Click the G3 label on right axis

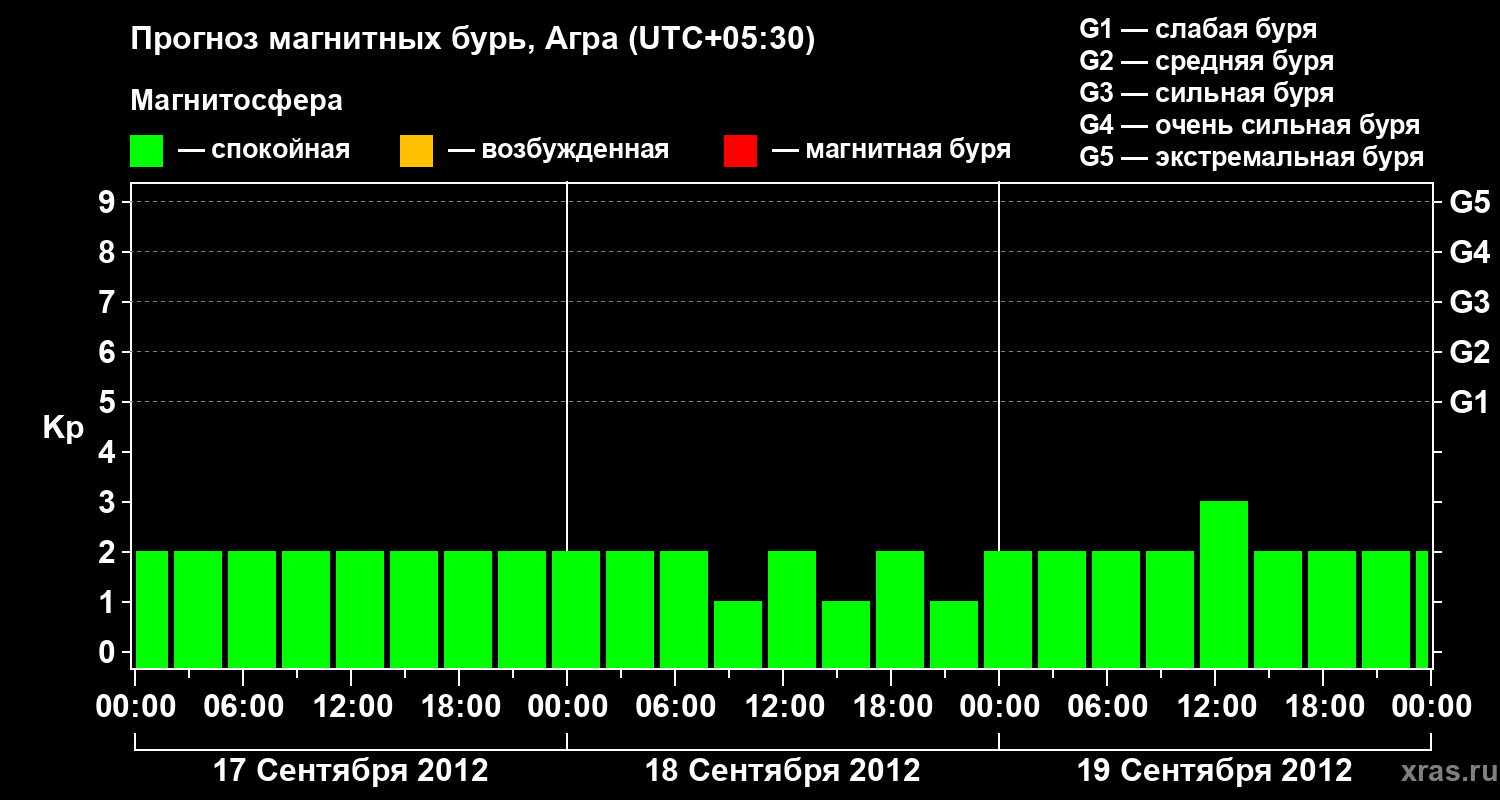click(x=1469, y=302)
